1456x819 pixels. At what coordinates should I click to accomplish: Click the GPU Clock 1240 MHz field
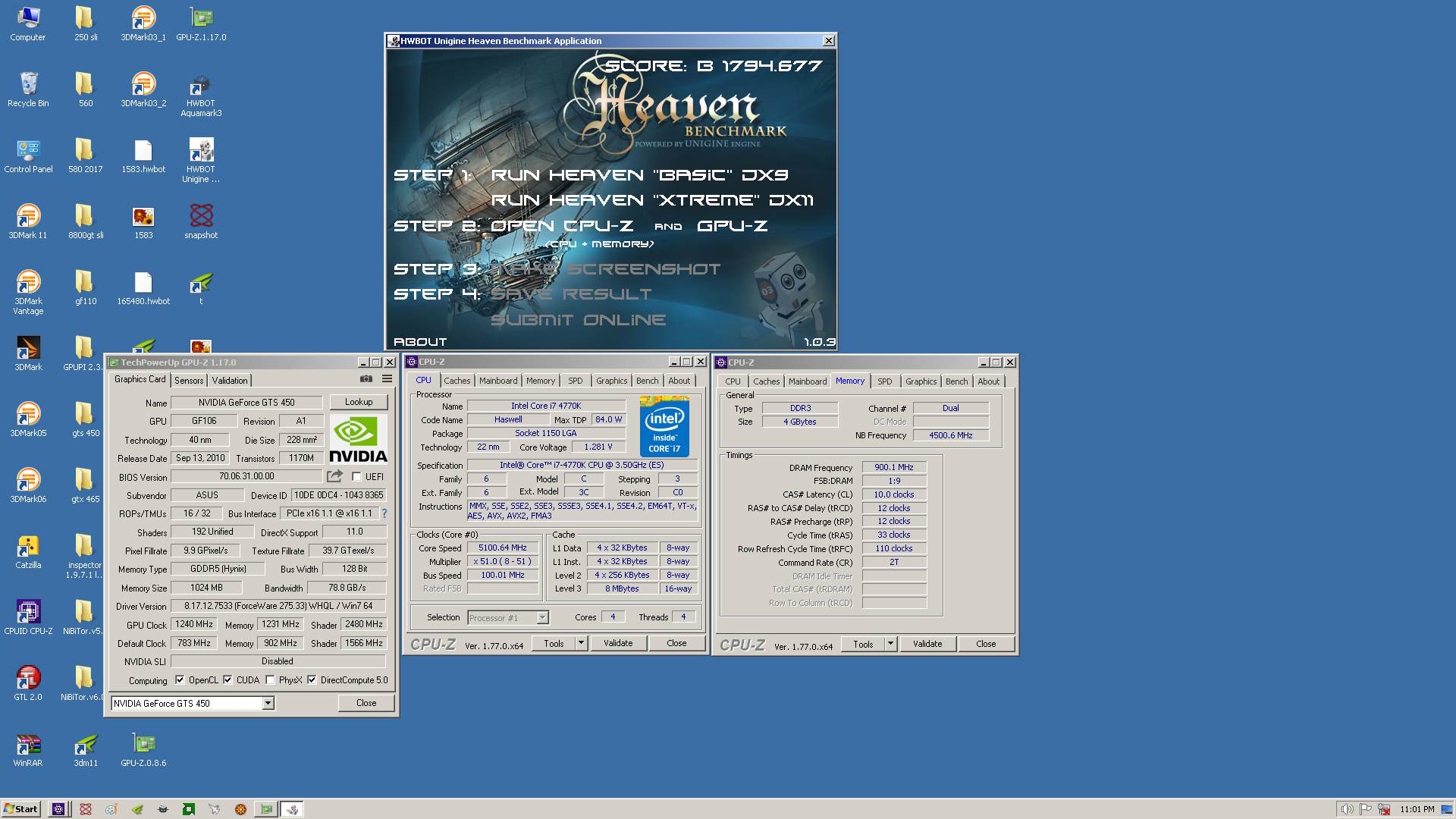(194, 624)
